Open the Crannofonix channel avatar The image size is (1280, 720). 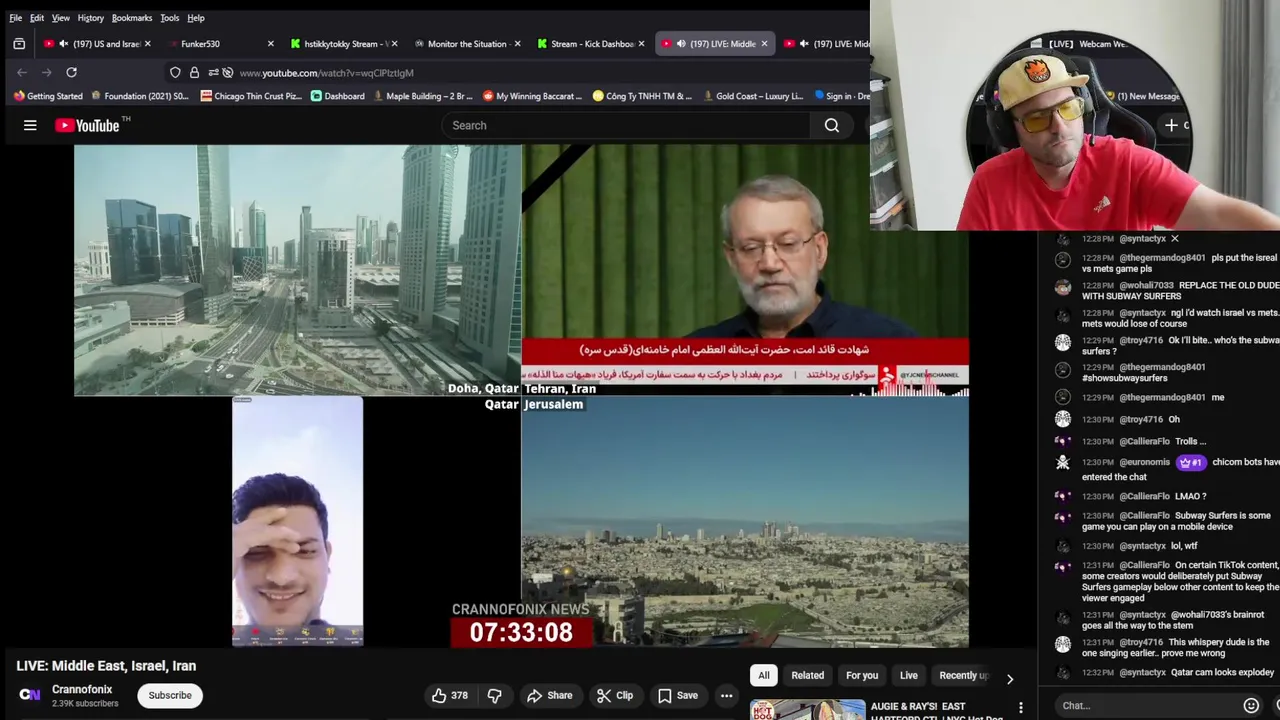(x=30, y=695)
